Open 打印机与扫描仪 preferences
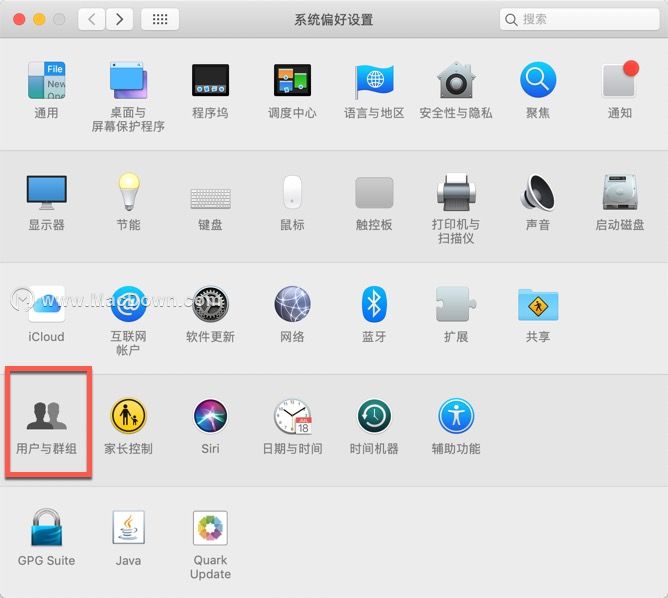 click(456, 193)
